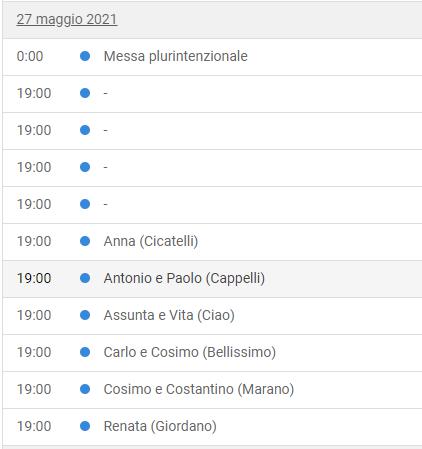
Task: Click the 19:00 time in the Renata (Giordano) row
Action: pos(34,426)
